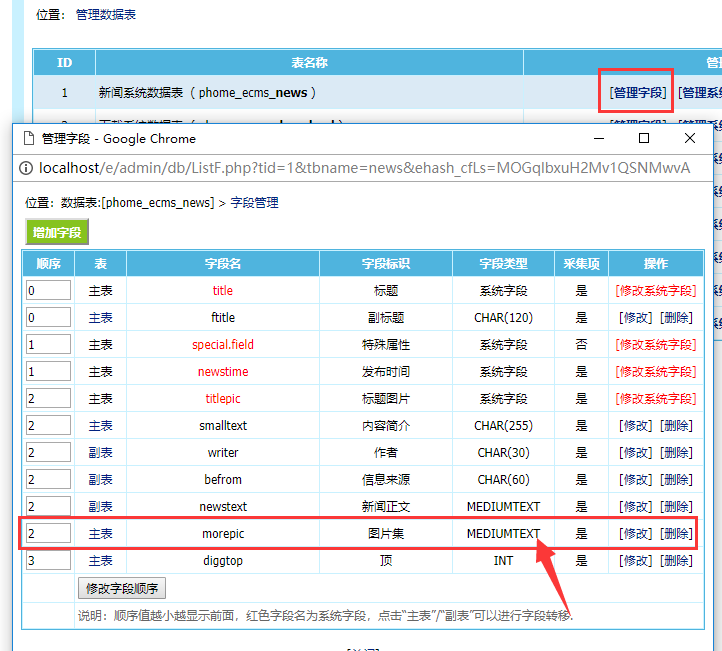Click 采集项 column header
Viewport: 722px width, 651px height.
click(x=582, y=264)
